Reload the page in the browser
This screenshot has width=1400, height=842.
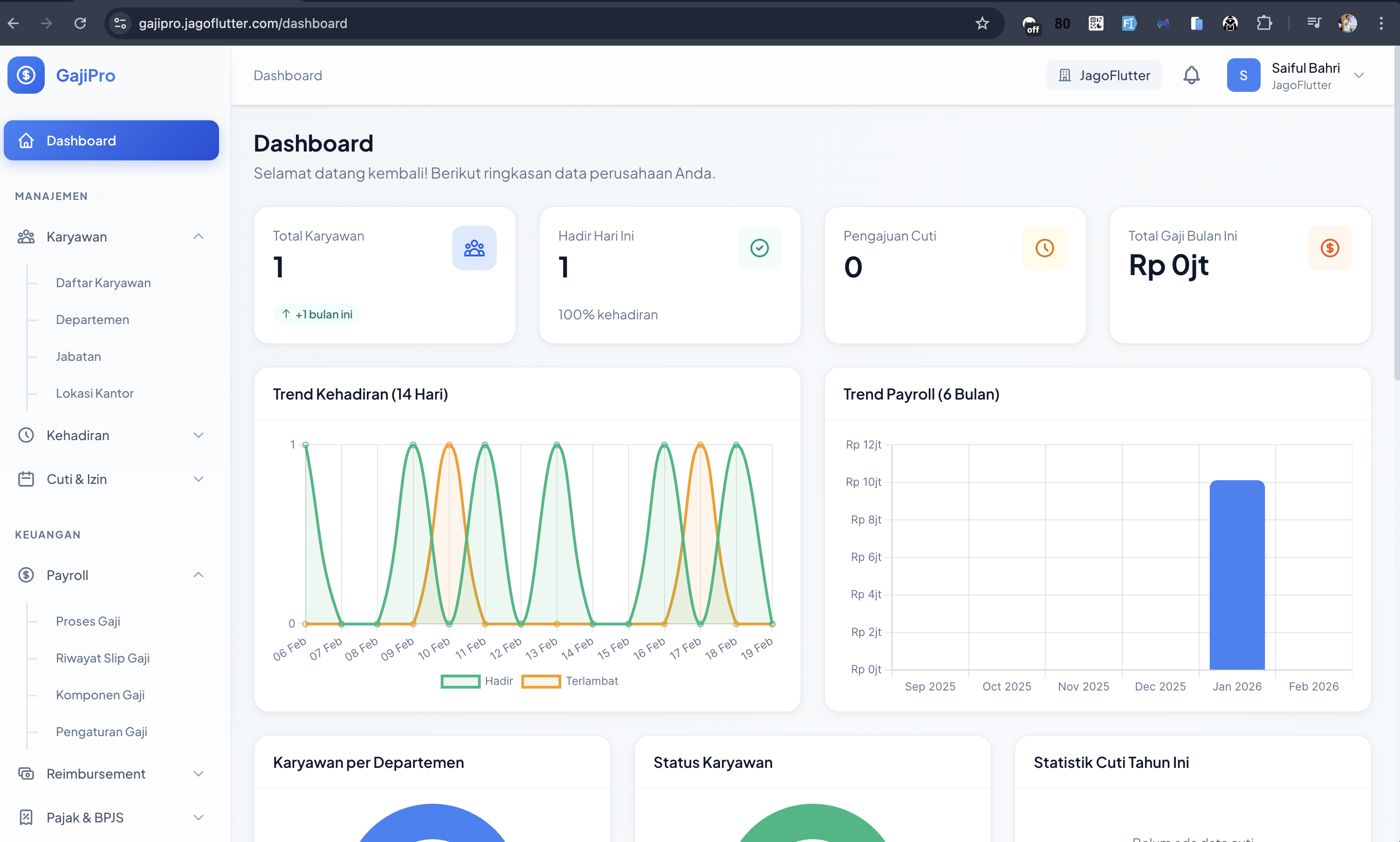80,23
